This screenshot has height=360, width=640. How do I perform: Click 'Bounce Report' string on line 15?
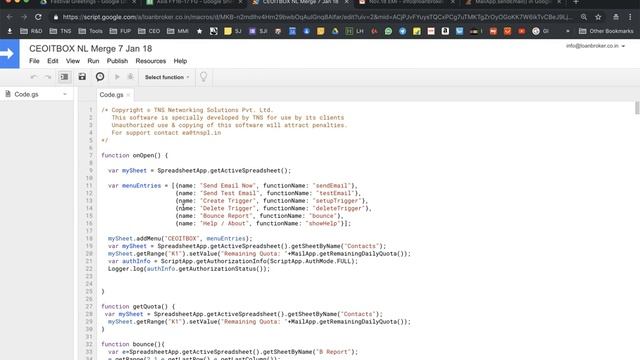(x=226, y=216)
